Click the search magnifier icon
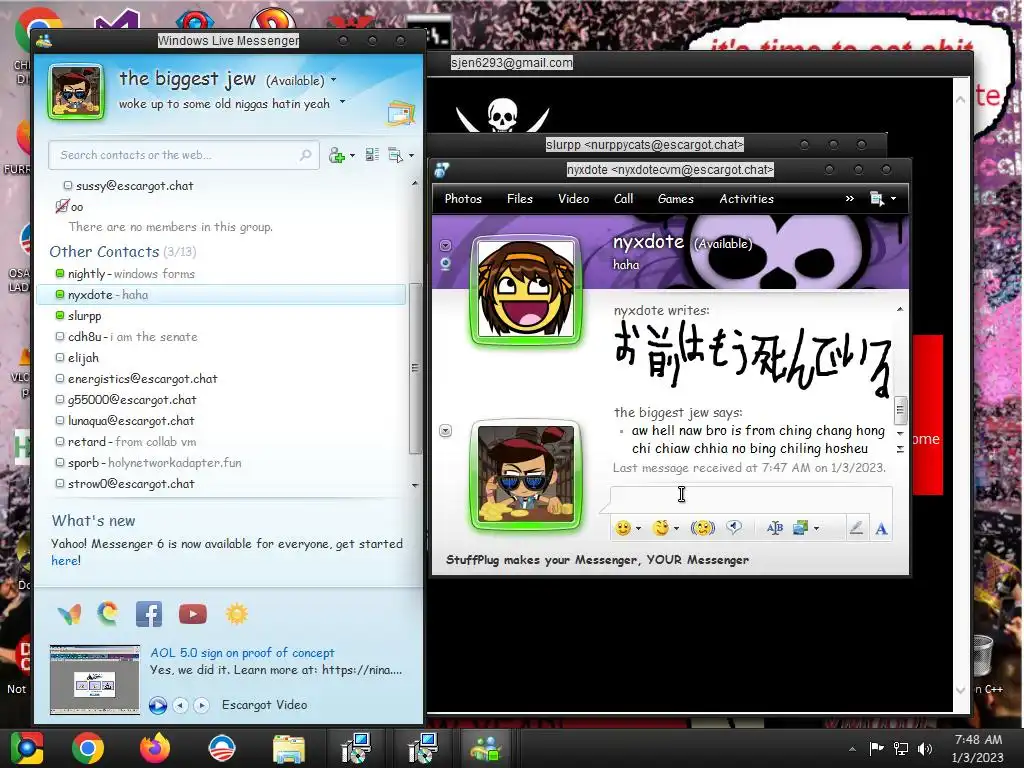Image resolution: width=1024 pixels, height=768 pixels. 306,155
